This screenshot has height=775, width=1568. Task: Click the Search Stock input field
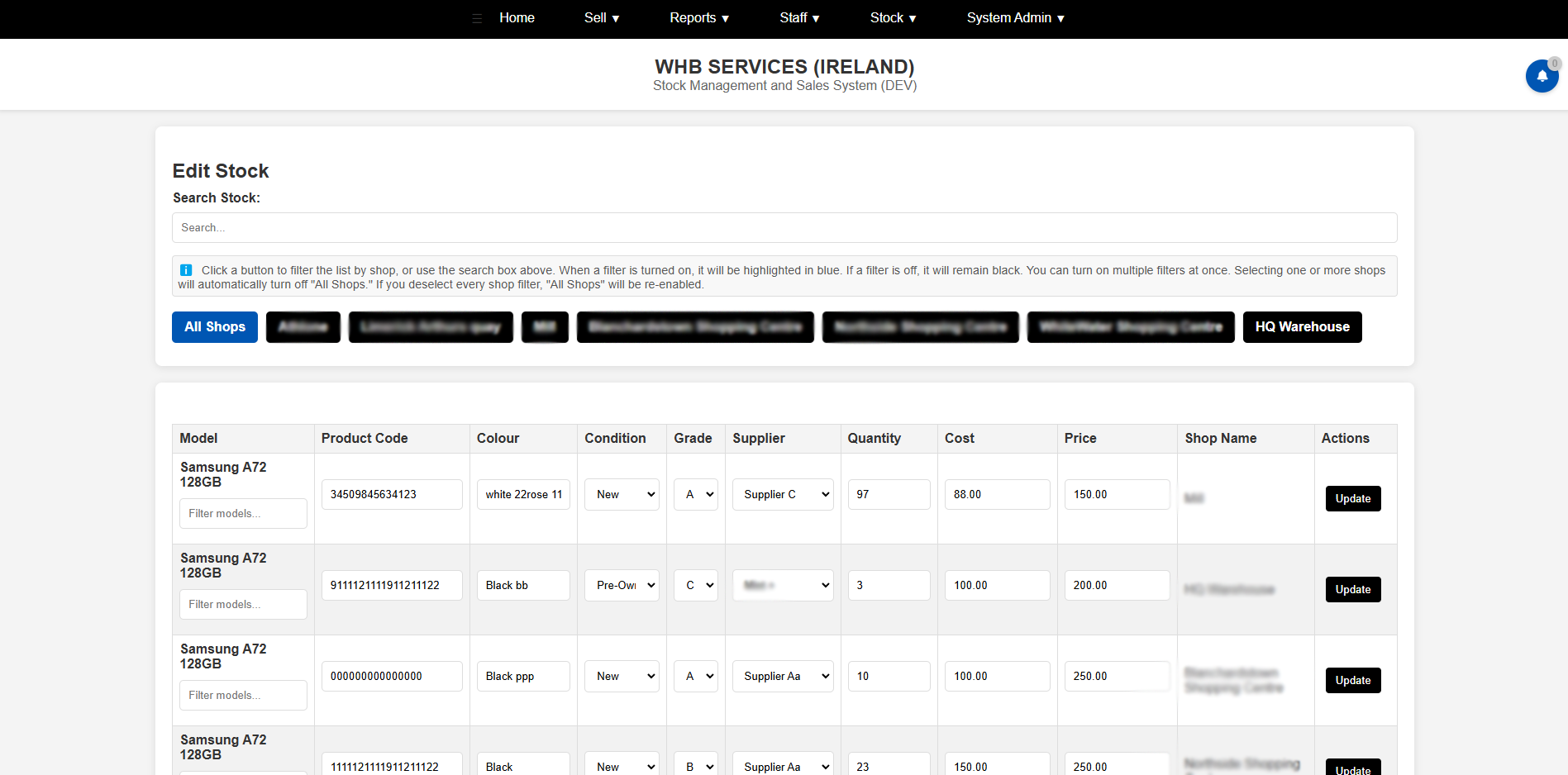click(x=784, y=227)
